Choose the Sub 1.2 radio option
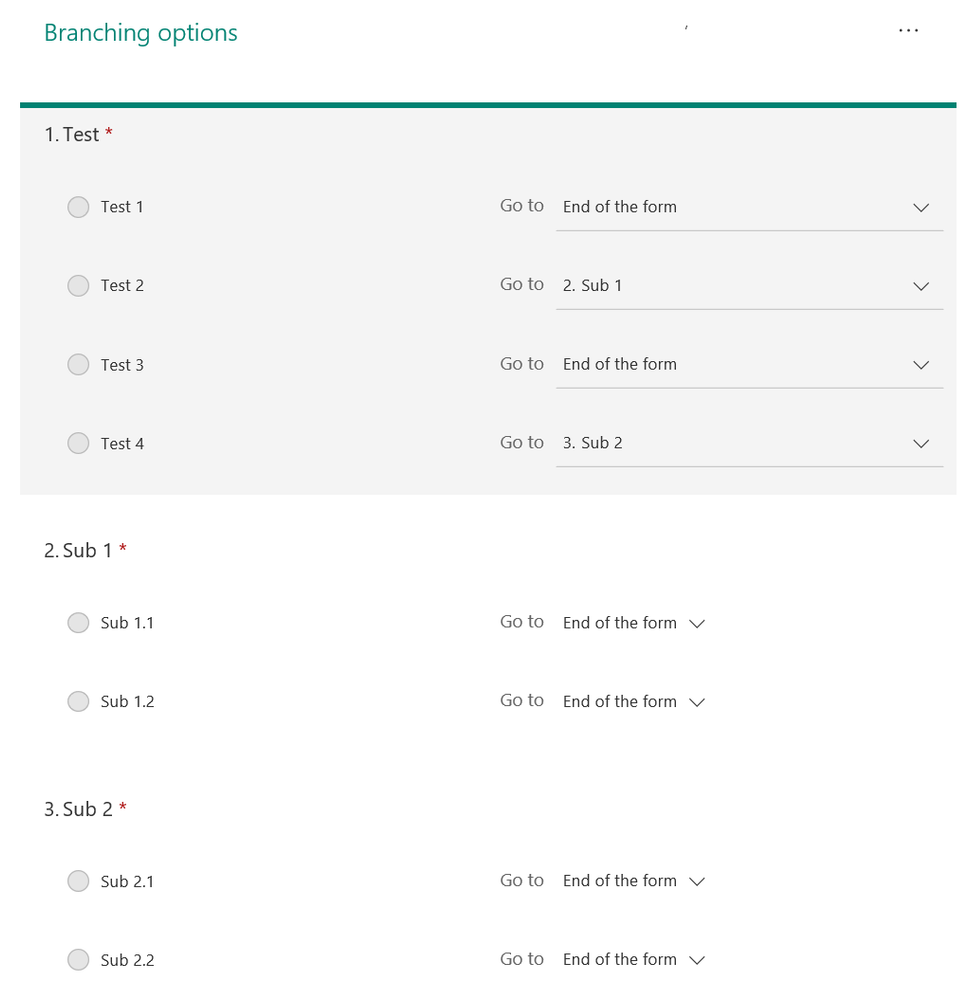 tap(78, 702)
